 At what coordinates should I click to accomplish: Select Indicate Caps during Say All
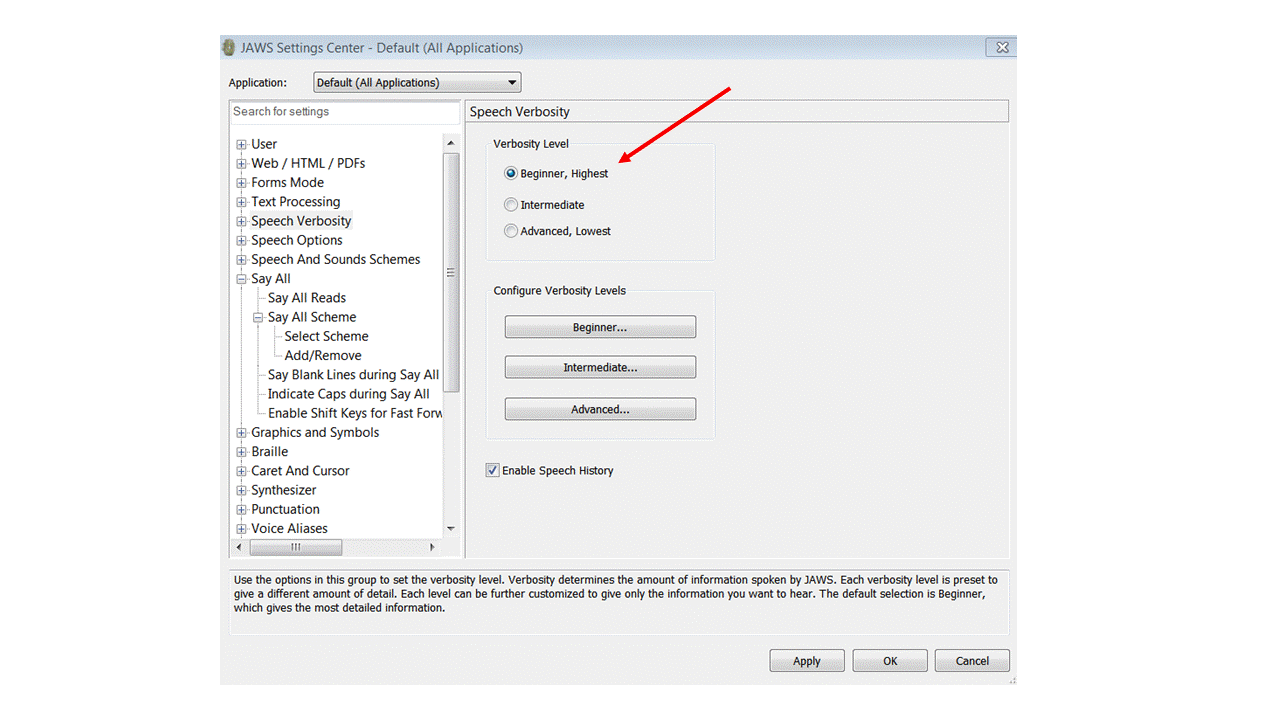click(x=348, y=394)
